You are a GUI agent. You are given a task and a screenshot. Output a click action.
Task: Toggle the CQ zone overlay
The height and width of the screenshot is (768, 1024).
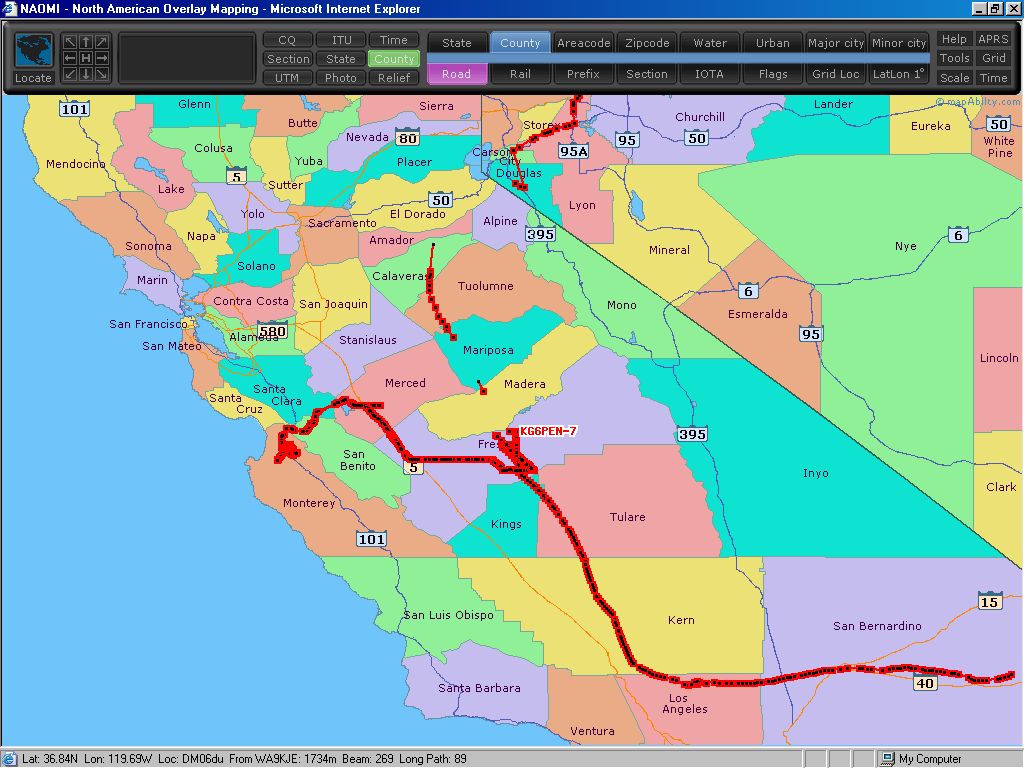point(287,40)
